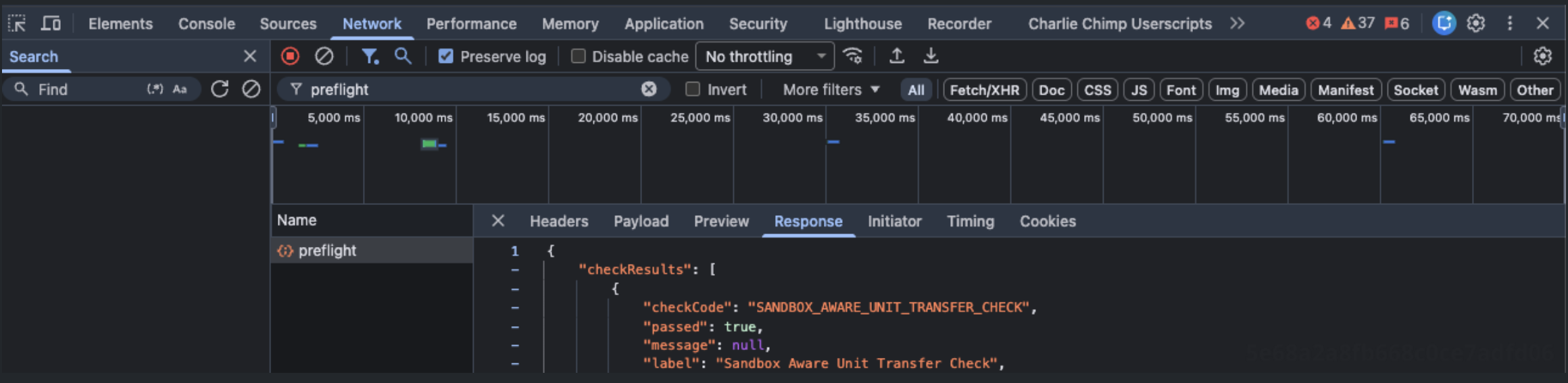1568x383 pixels.
Task: Clear the network log
Action: point(324,56)
